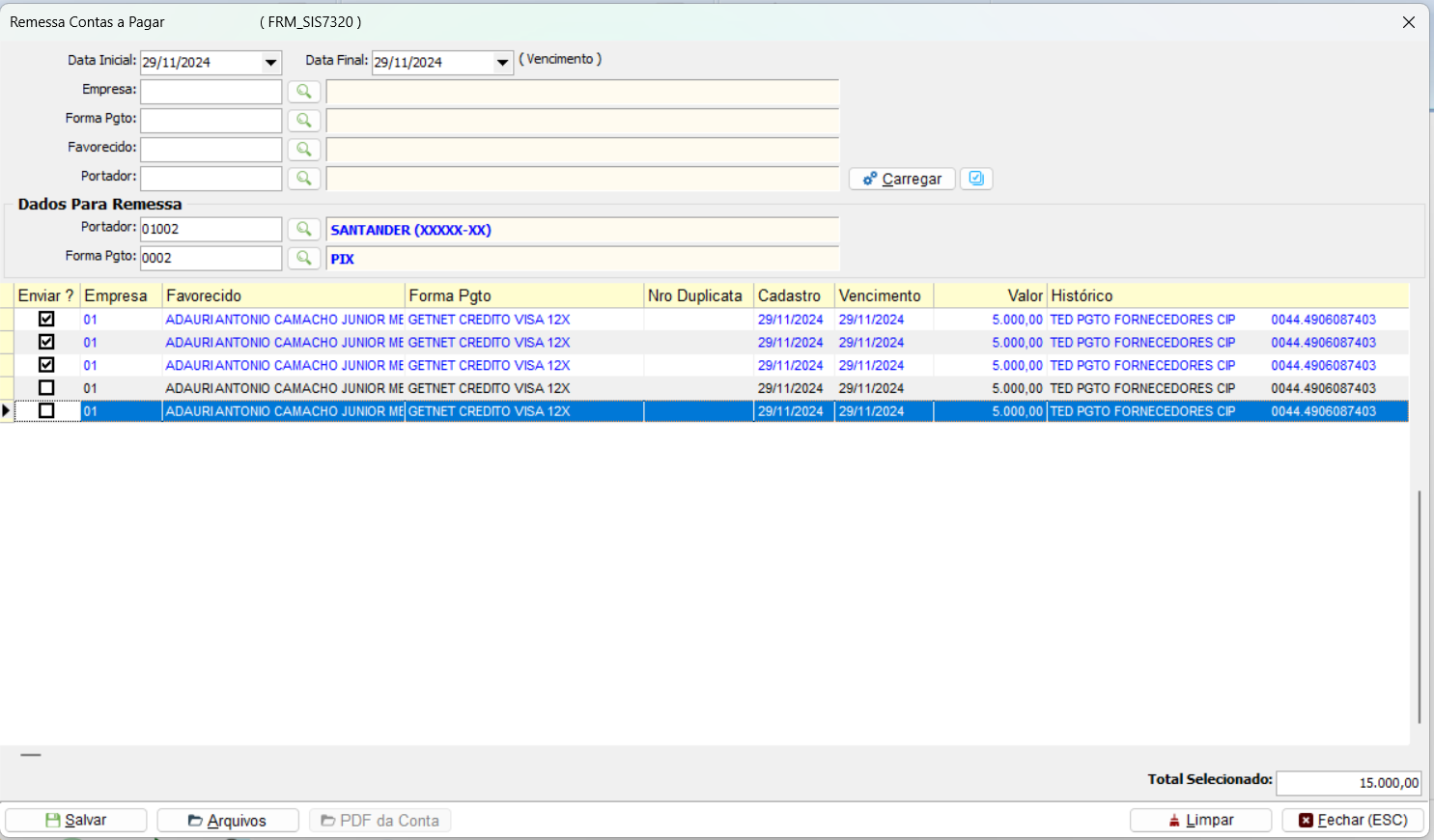Uncheck the third row Enviar checkbox
Viewport: 1434px width, 840px height.
pyautogui.click(x=46, y=365)
